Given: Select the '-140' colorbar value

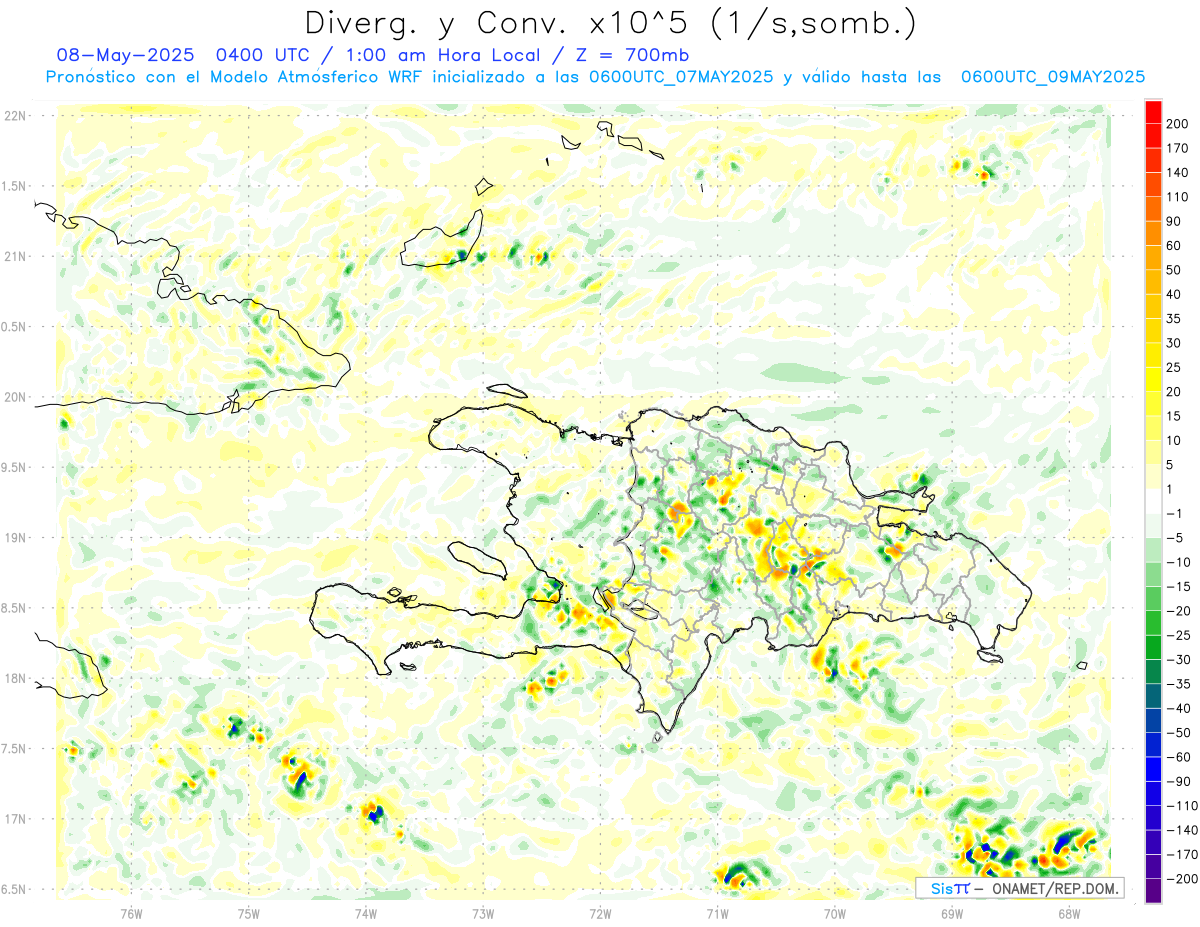Looking at the screenshot, I should tap(1184, 830).
